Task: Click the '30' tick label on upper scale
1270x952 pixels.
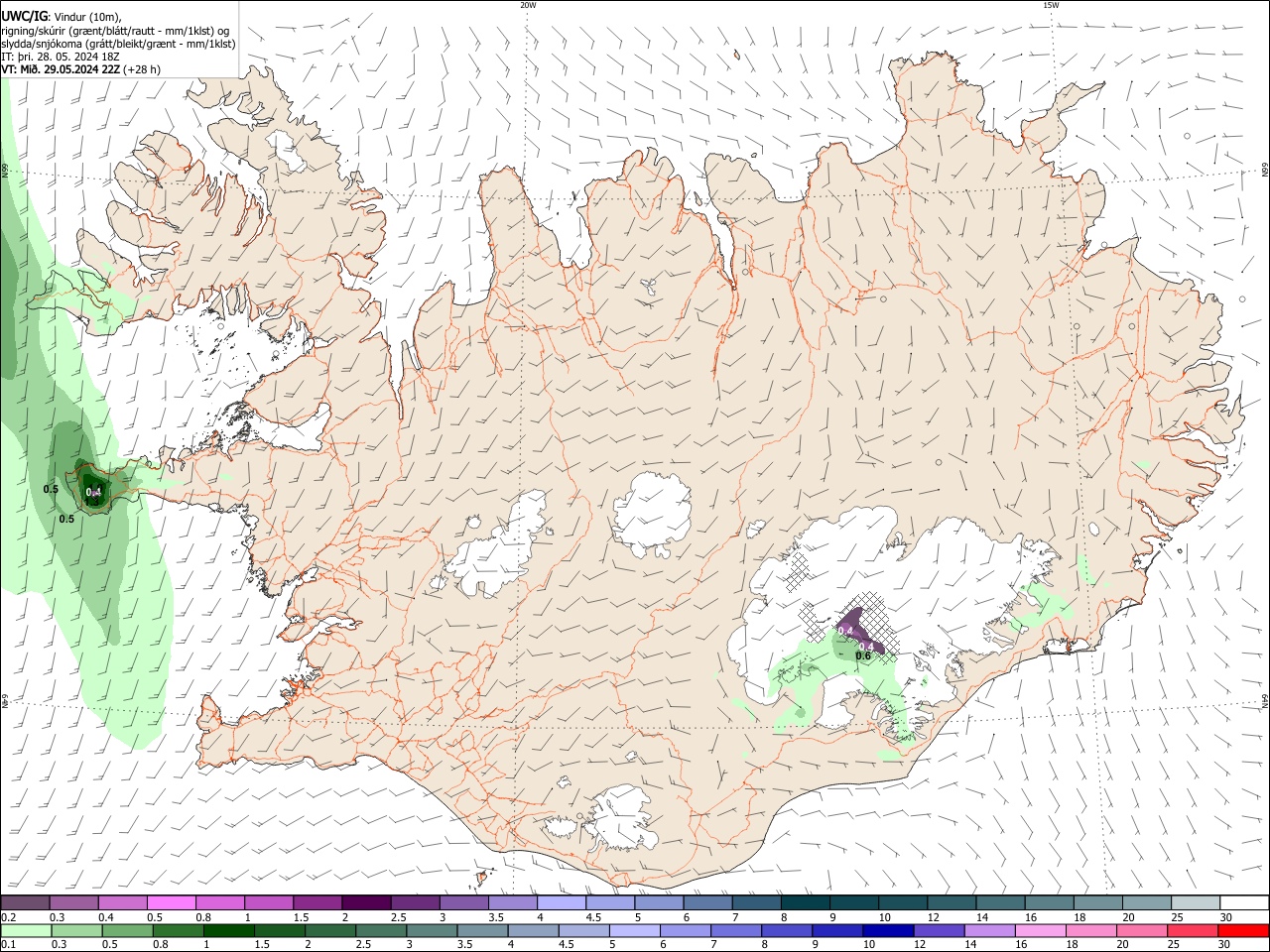Action: point(1225,917)
